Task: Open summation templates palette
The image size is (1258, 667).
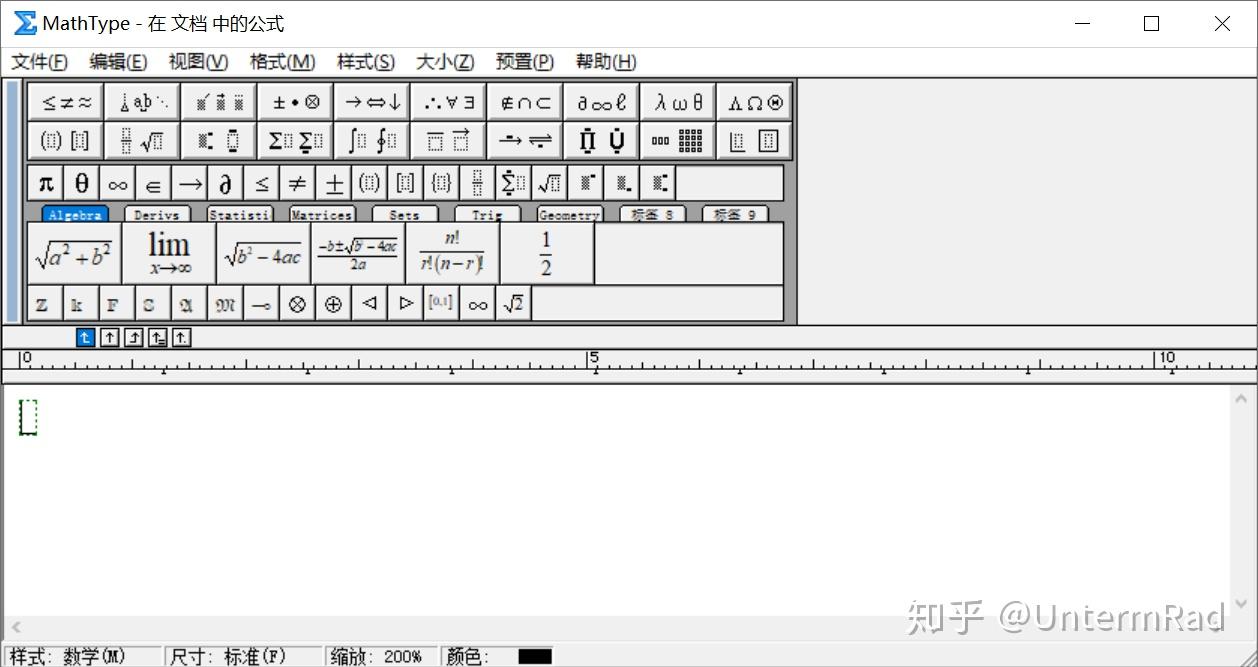Action: click(296, 141)
